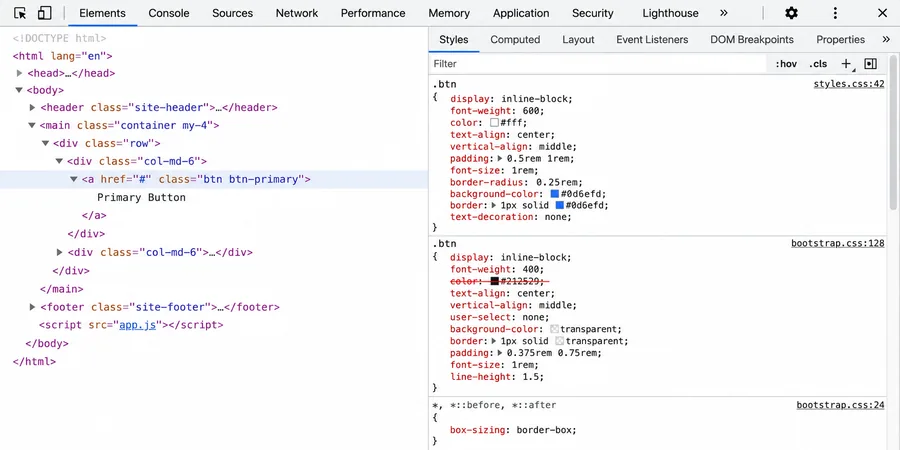Open styles.css:42 source link
The image size is (900, 450).
pos(849,84)
